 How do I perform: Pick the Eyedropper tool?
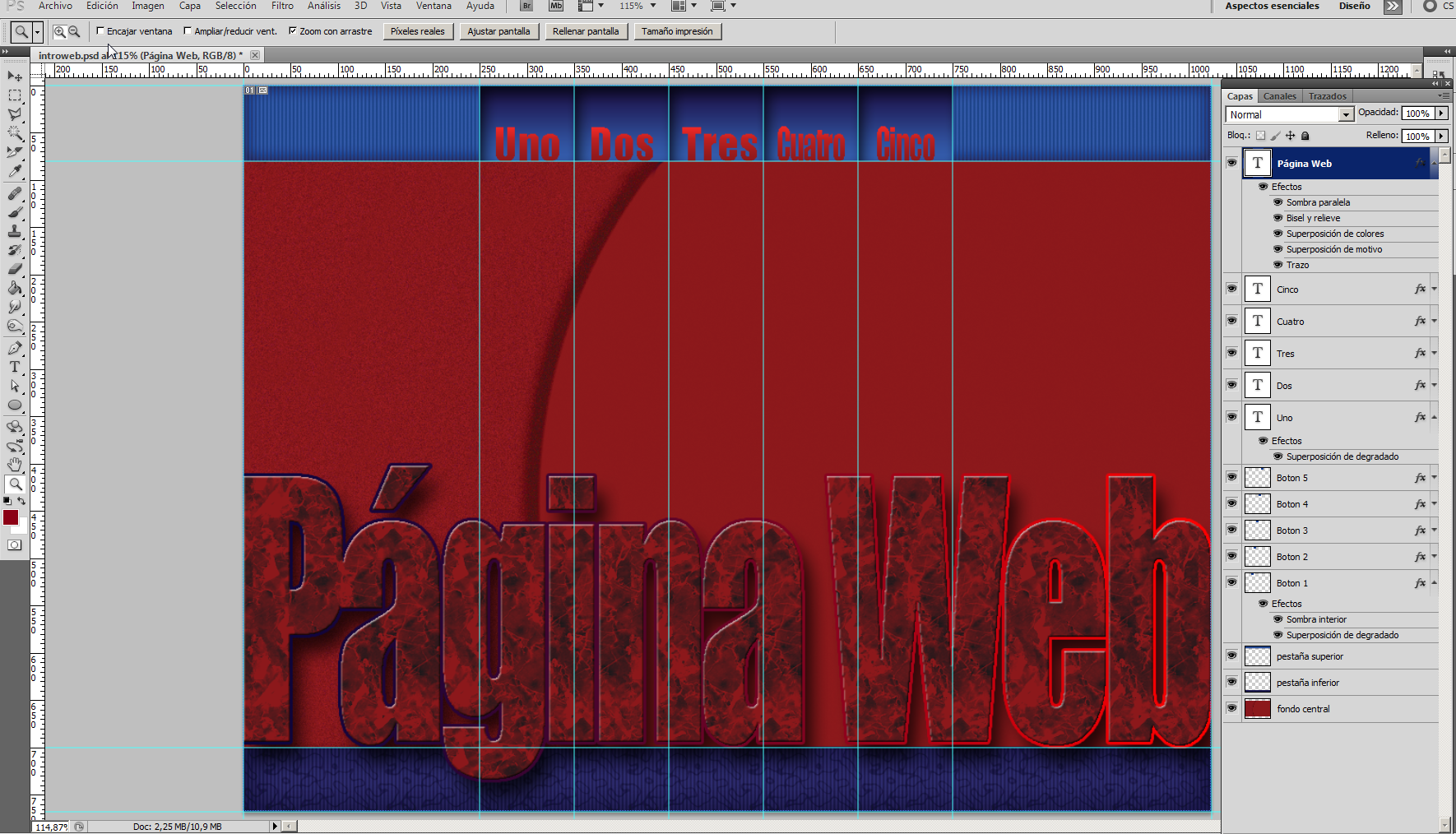(15, 171)
